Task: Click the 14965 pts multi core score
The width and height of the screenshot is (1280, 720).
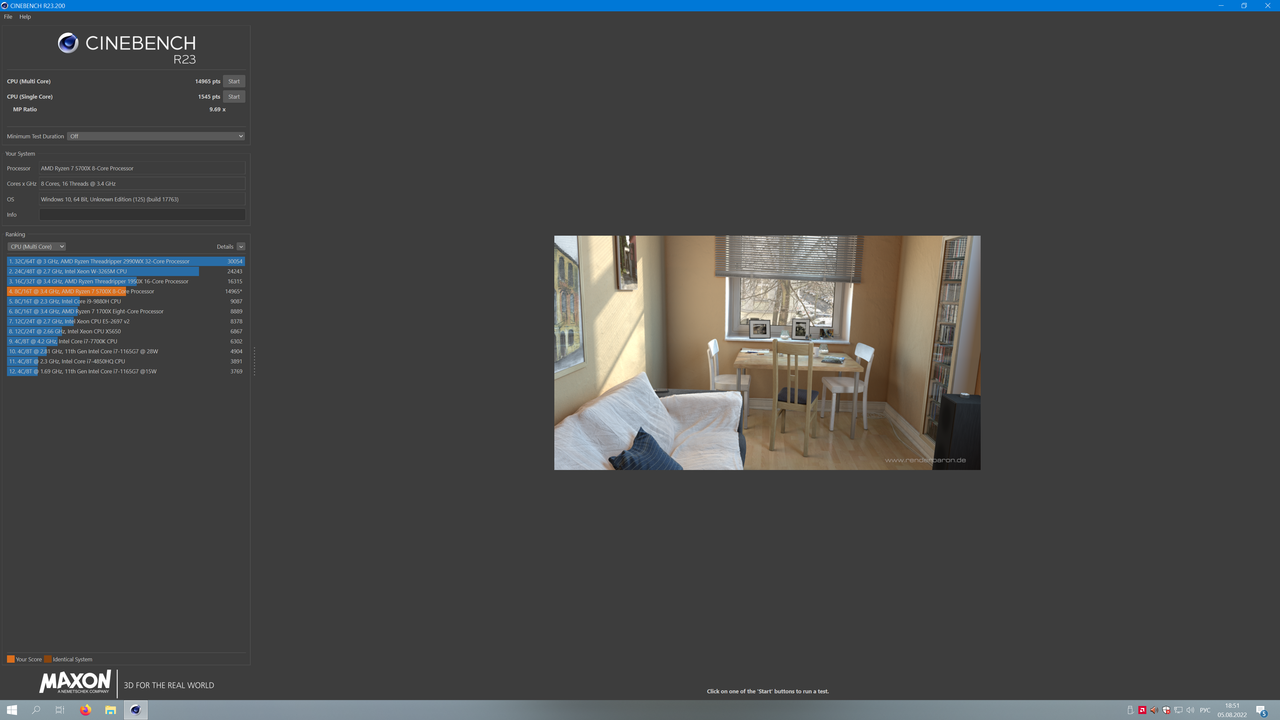Action: click(x=207, y=81)
